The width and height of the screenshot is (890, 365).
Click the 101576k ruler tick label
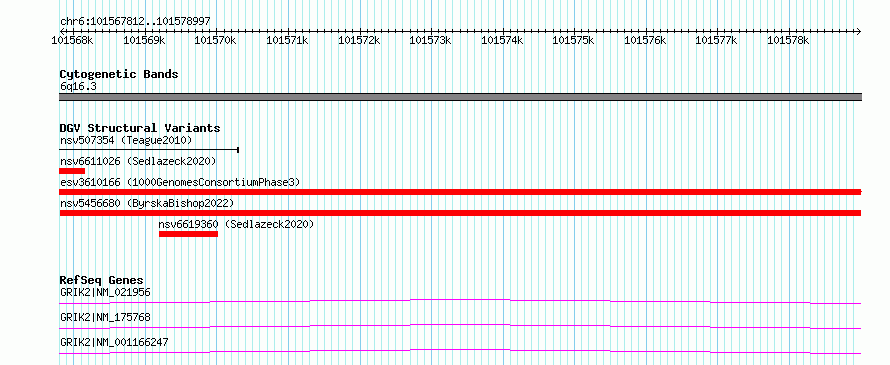(x=645, y=40)
